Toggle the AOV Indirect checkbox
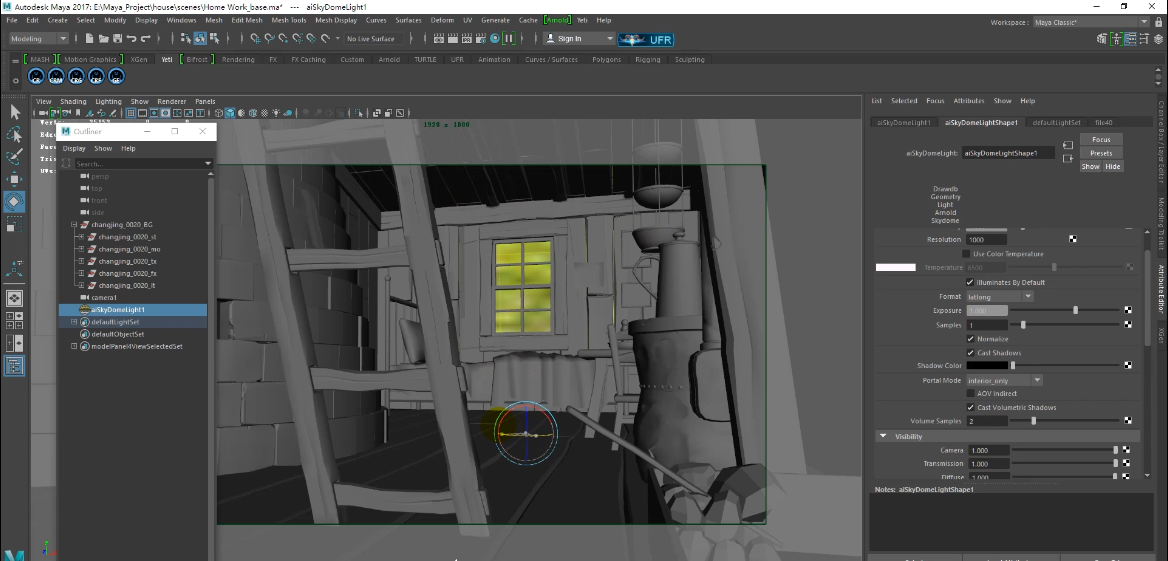The height and width of the screenshot is (561, 1168). point(970,394)
